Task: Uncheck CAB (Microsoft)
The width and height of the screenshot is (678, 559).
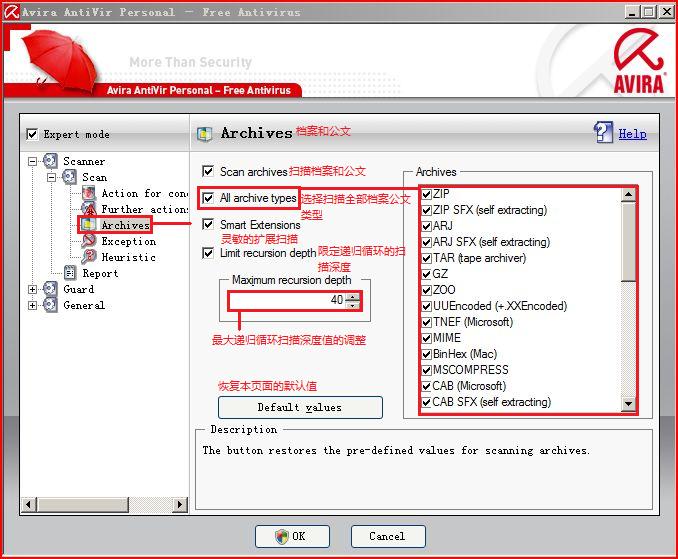Action: pyautogui.click(x=426, y=386)
